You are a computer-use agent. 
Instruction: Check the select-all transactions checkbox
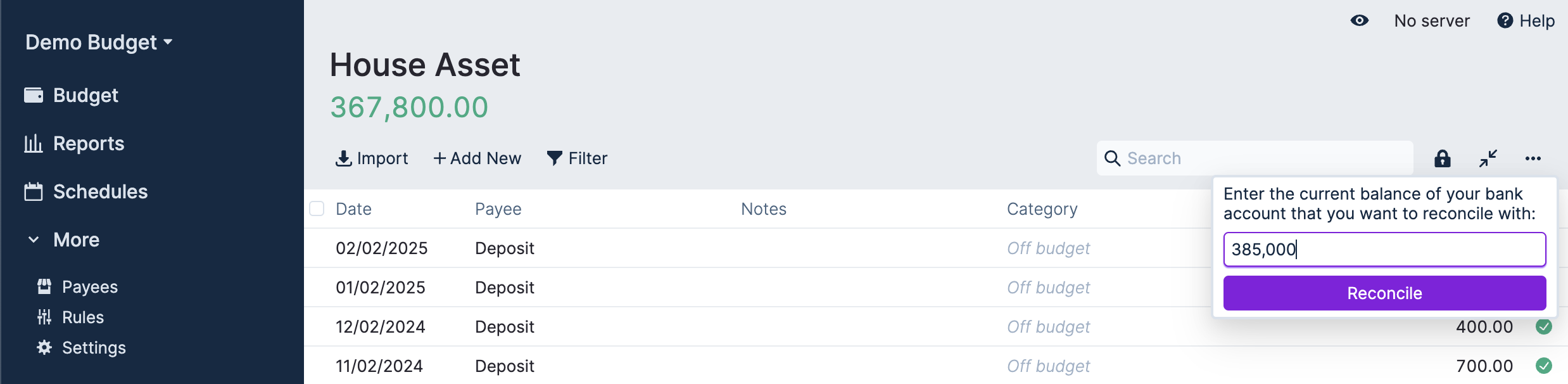point(317,208)
